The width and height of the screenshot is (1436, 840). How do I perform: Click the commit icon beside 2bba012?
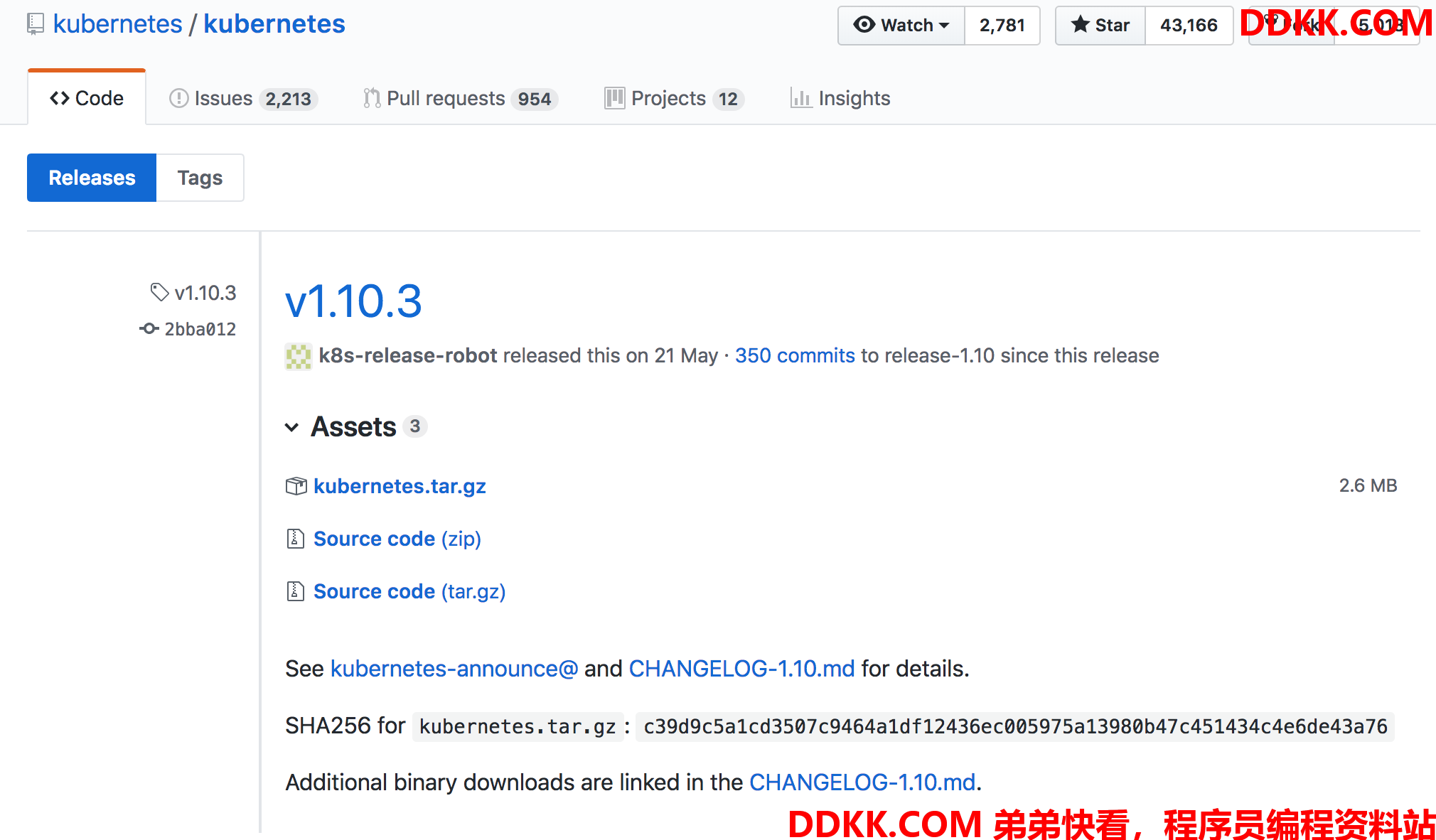[x=149, y=328]
